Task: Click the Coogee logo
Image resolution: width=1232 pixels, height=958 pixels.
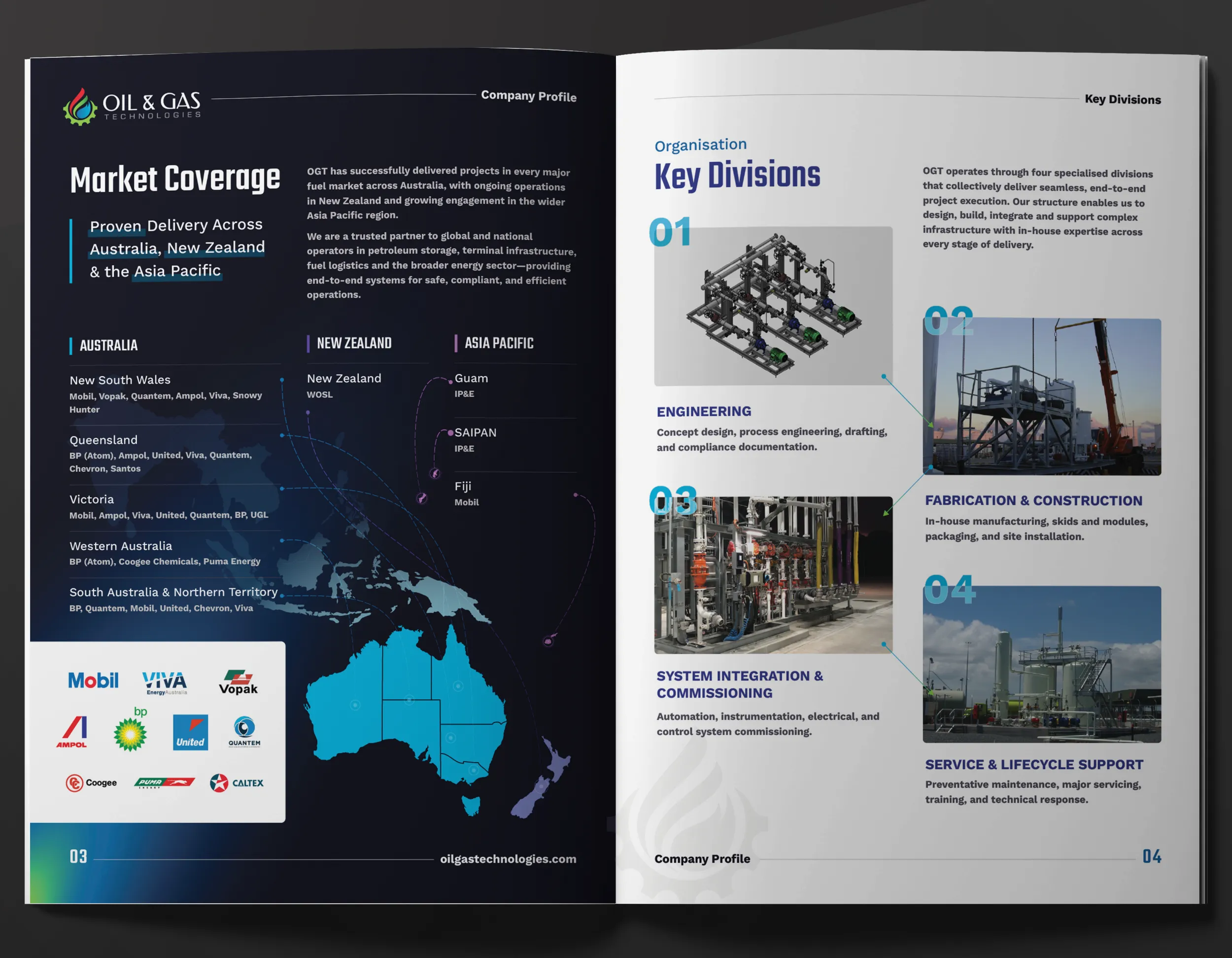Action: point(91,782)
